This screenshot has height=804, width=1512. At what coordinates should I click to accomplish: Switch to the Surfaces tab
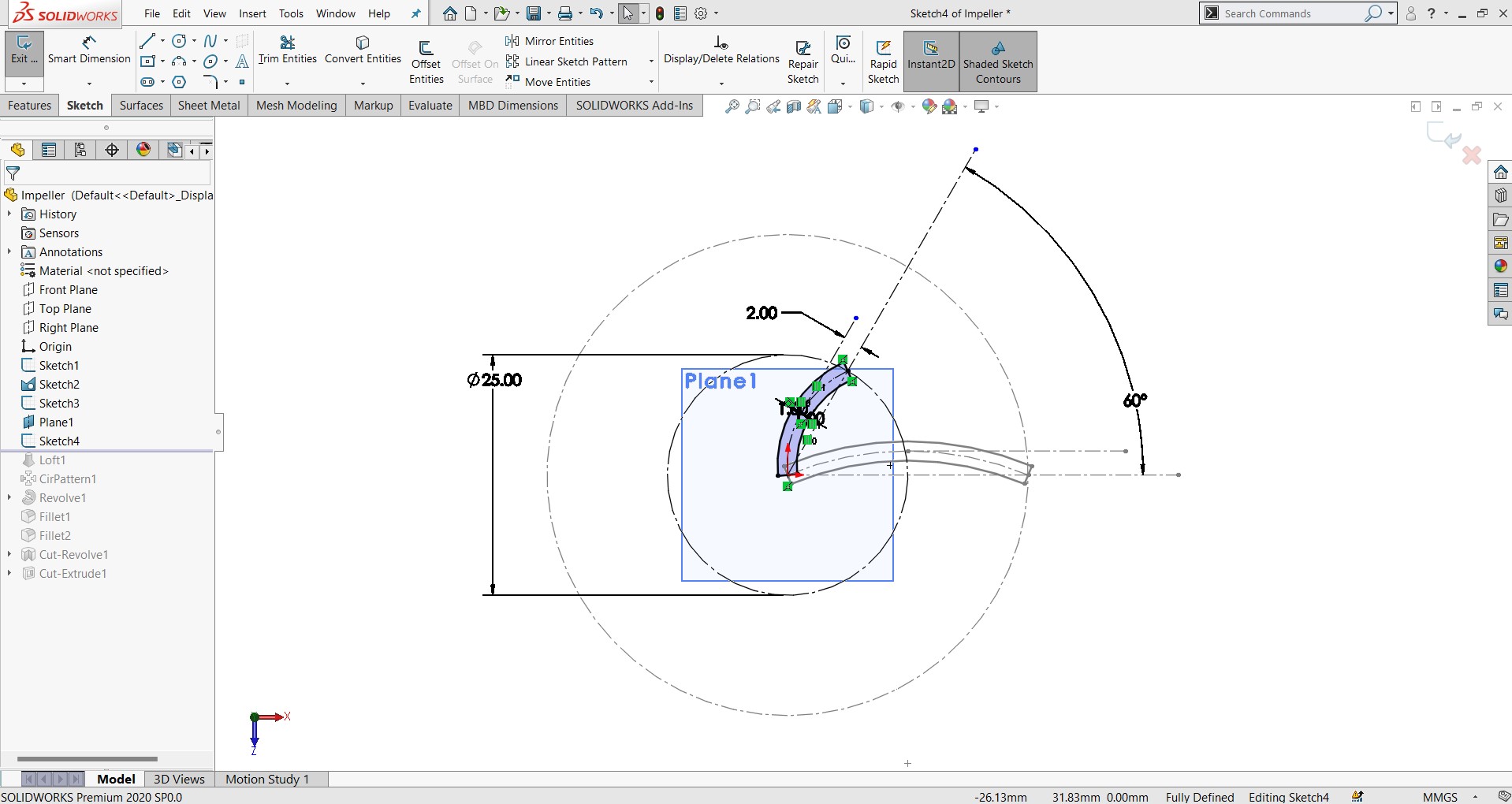141,106
